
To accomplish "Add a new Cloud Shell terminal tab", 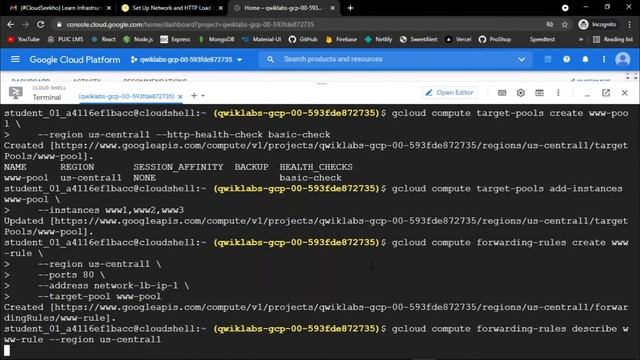I will point(194,96).
